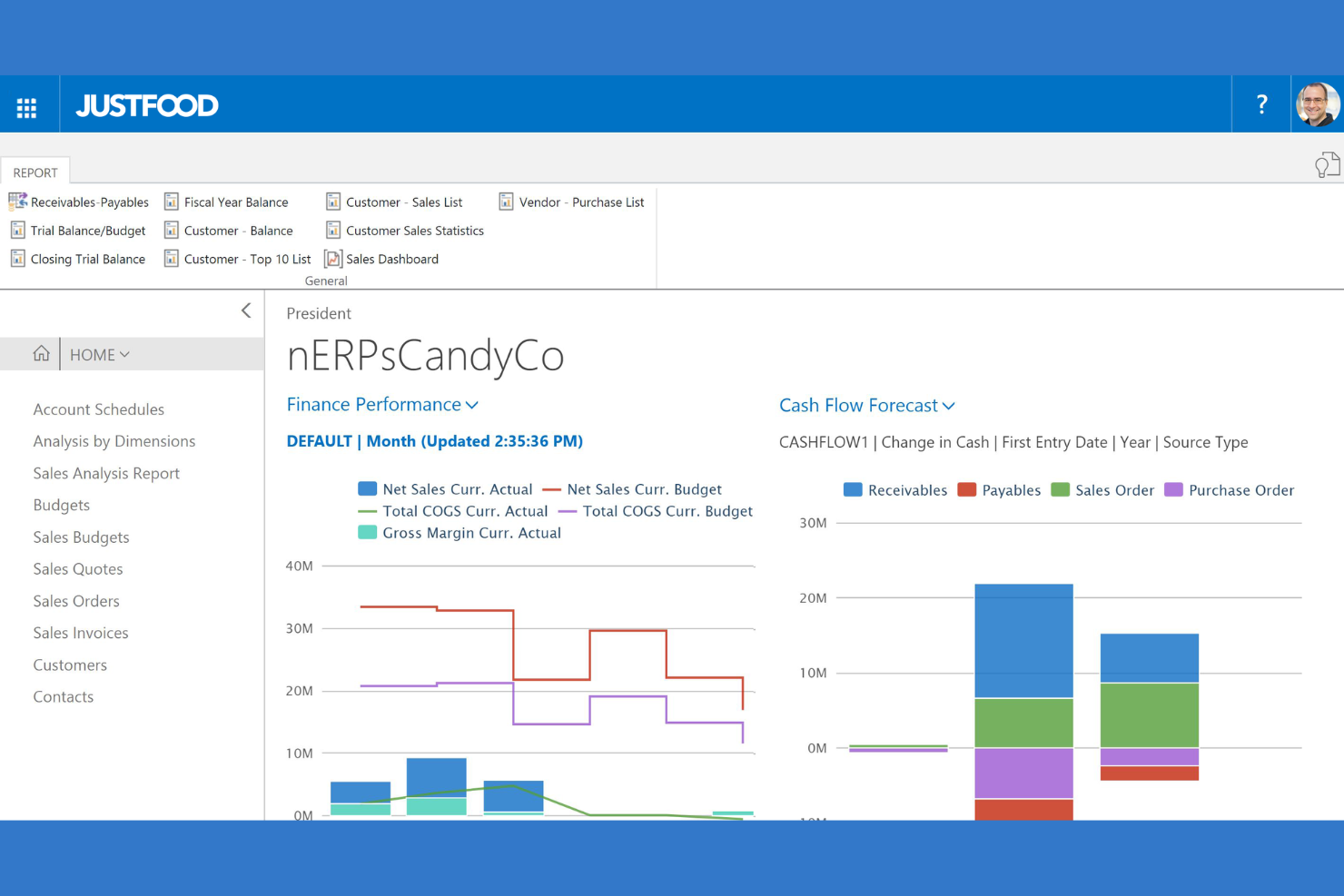
Task: Launch the Fiscal Year Balance report
Action: (236, 202)
